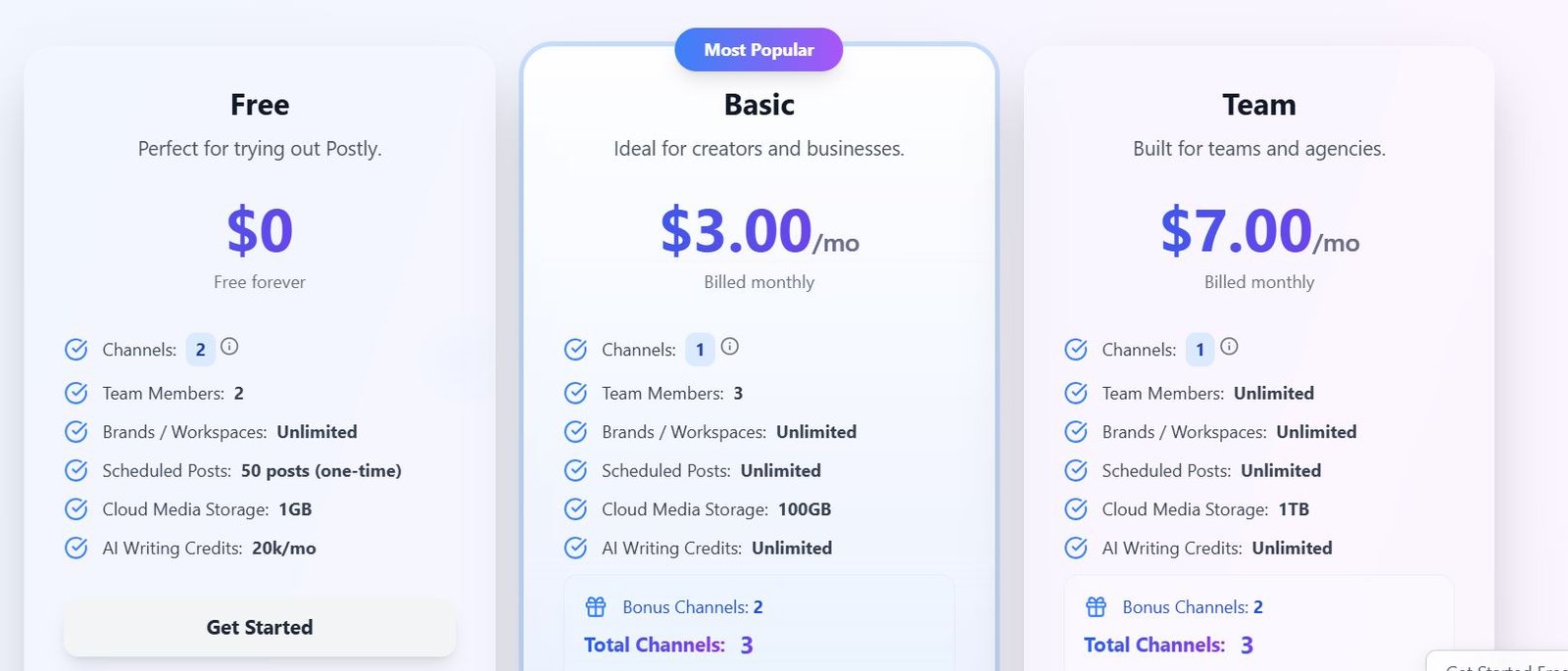Click the checkmark icon beside Team Scheduled Posts

coord(1076,470)
